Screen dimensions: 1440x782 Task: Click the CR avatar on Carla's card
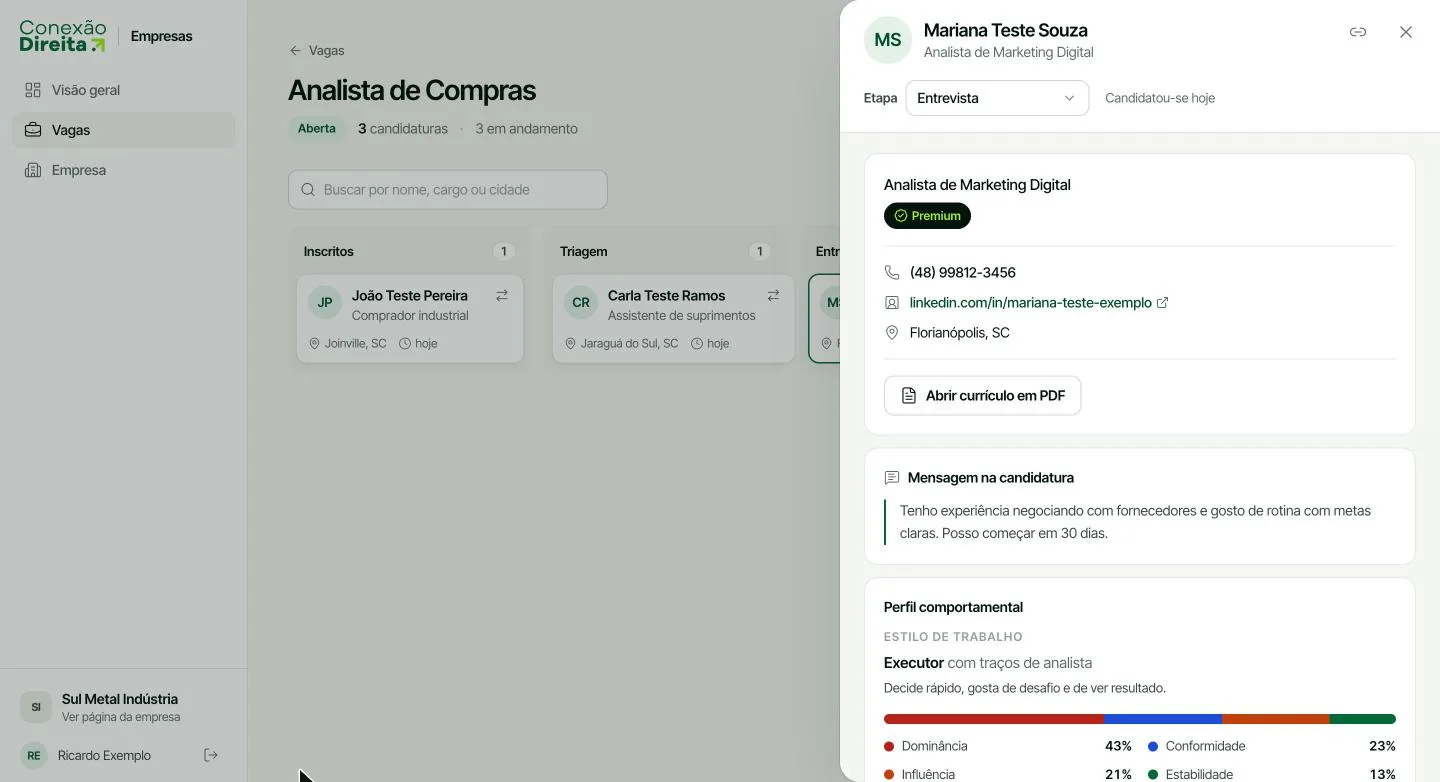click(x=581, y=302)
